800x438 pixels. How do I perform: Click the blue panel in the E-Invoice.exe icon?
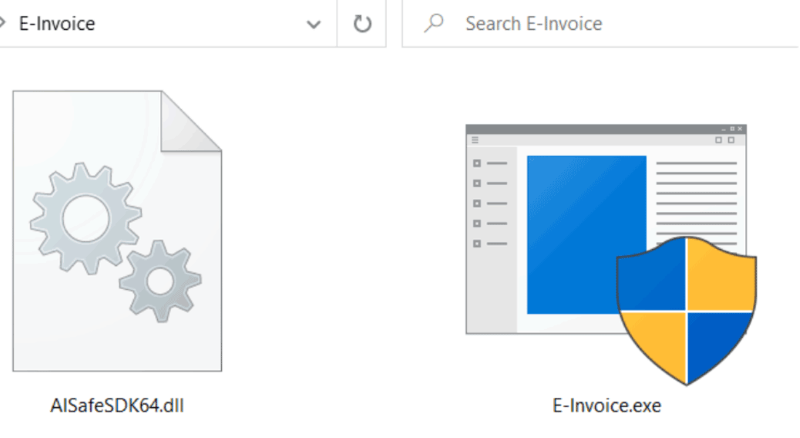pos(586,234)
